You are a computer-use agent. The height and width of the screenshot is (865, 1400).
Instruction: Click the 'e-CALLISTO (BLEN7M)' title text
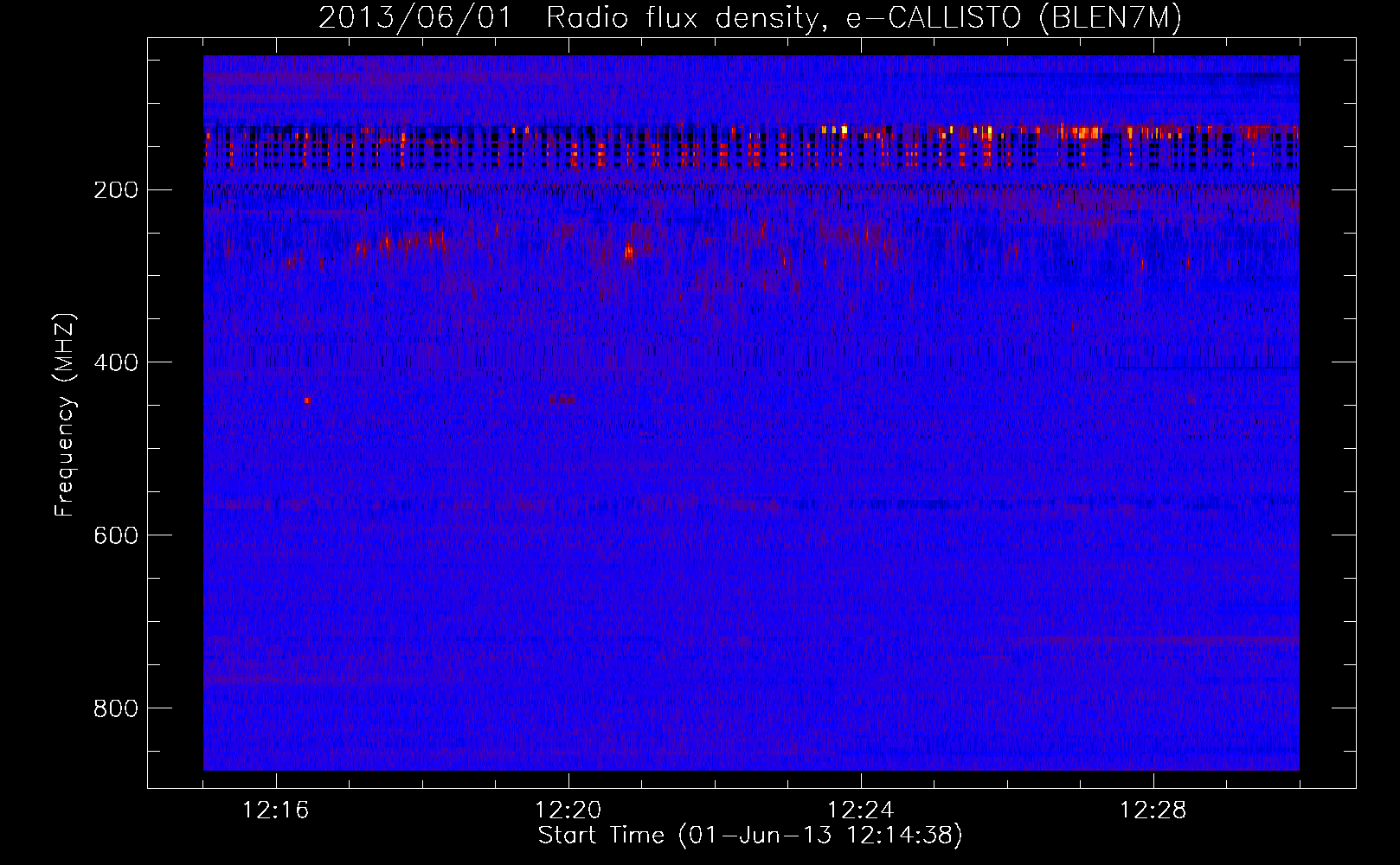click(x=1013, y=18)
